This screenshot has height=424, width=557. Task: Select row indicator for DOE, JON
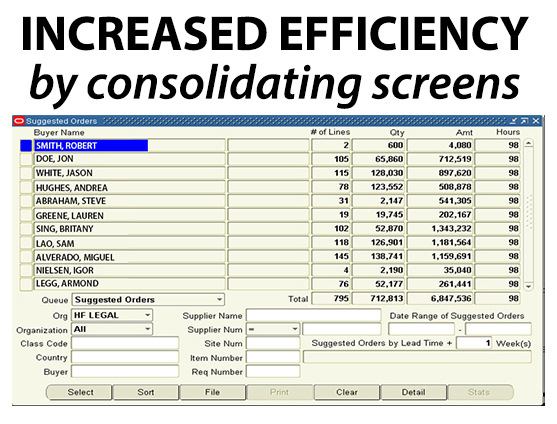pyautogui.click(x=26, y=159)
